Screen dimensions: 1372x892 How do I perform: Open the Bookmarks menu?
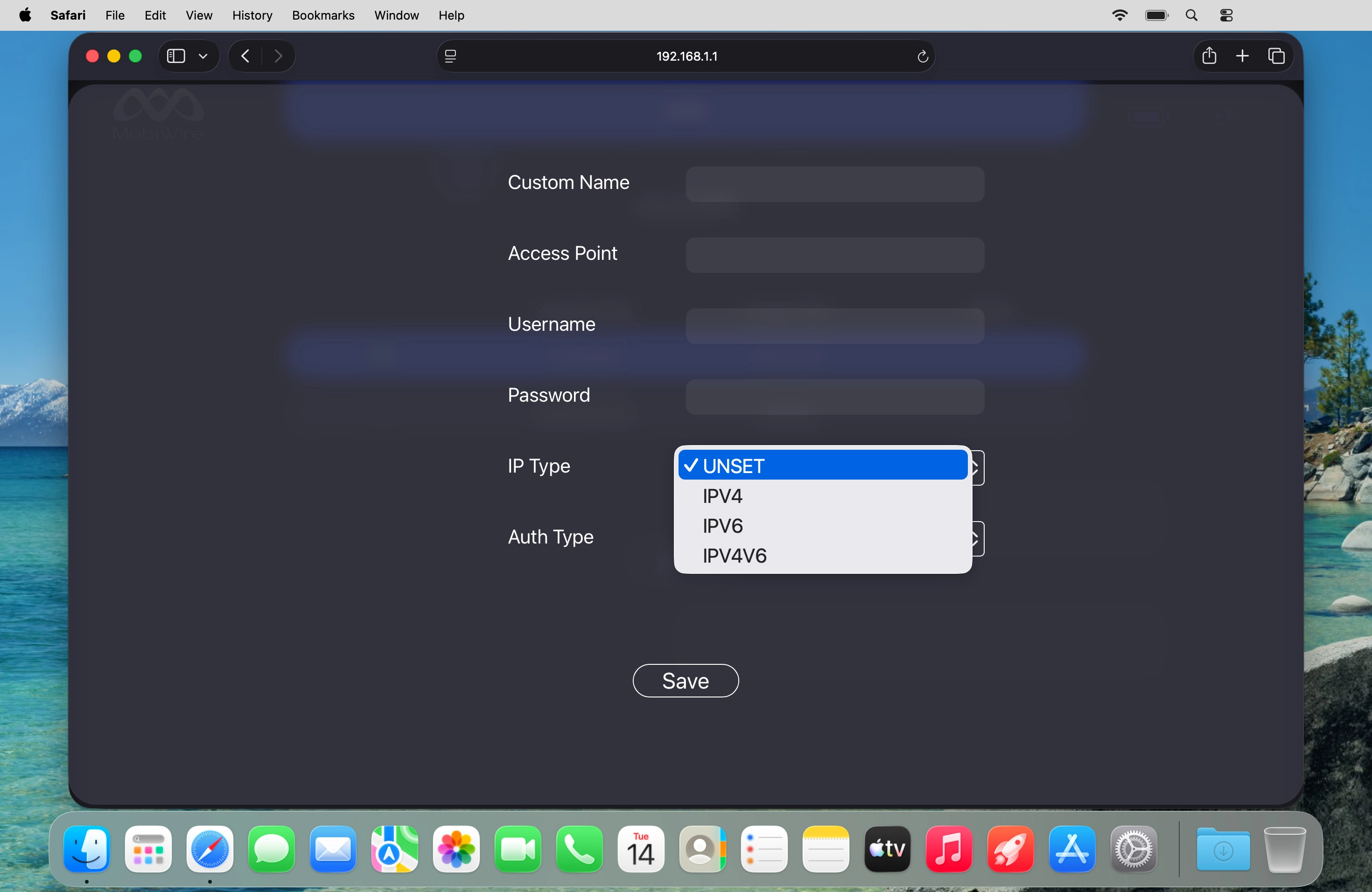[323, 15]
